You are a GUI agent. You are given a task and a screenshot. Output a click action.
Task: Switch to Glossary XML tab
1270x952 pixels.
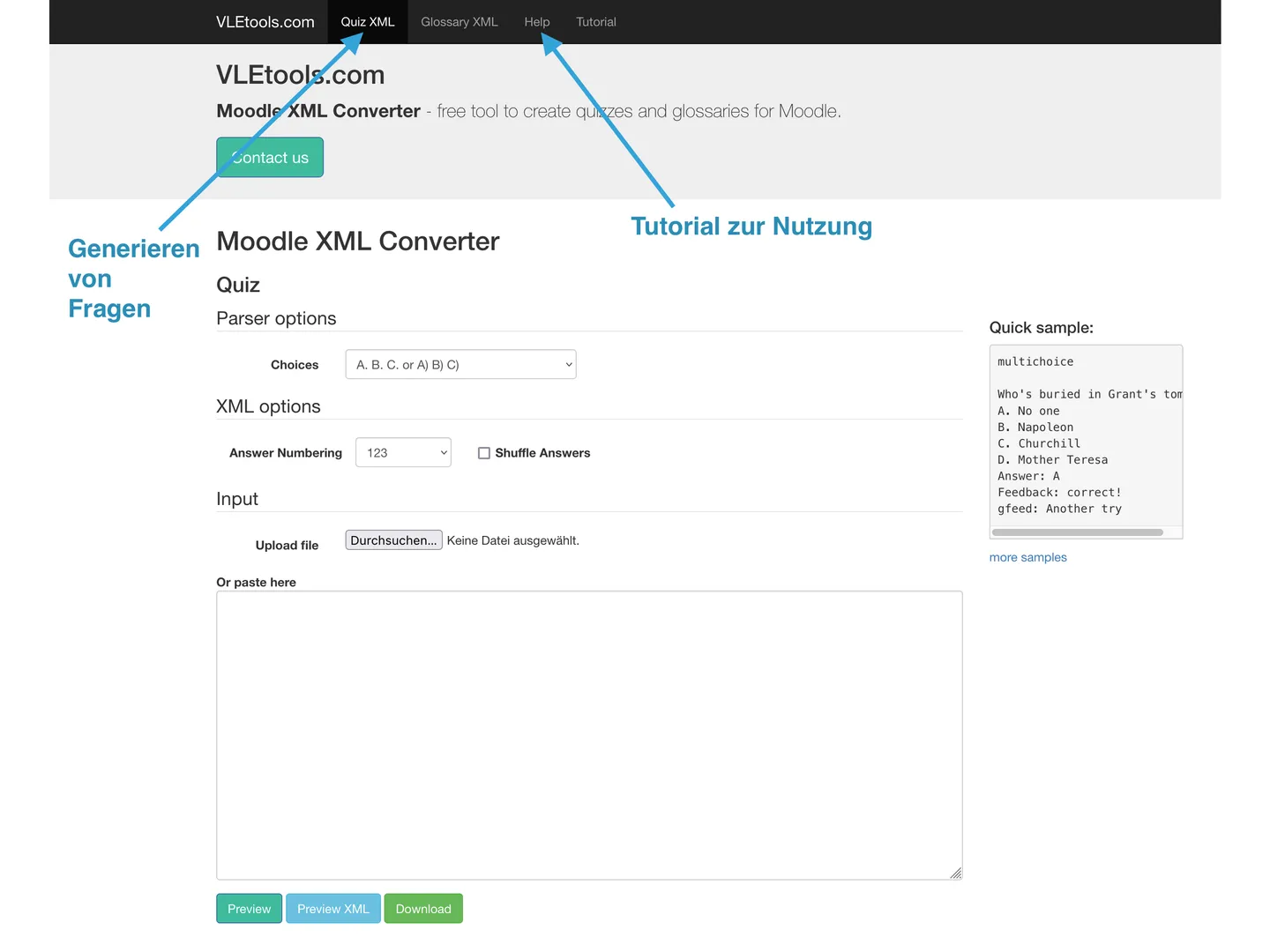(x=459, y=22)
